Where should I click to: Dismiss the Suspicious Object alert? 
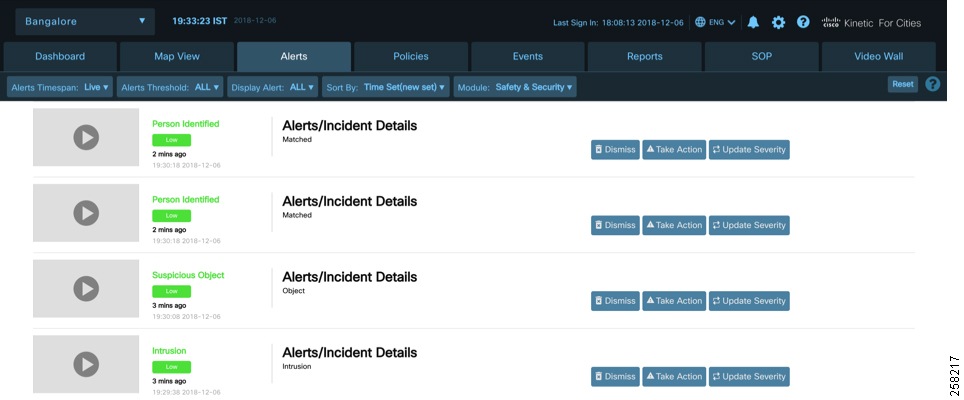coord(615,301)
